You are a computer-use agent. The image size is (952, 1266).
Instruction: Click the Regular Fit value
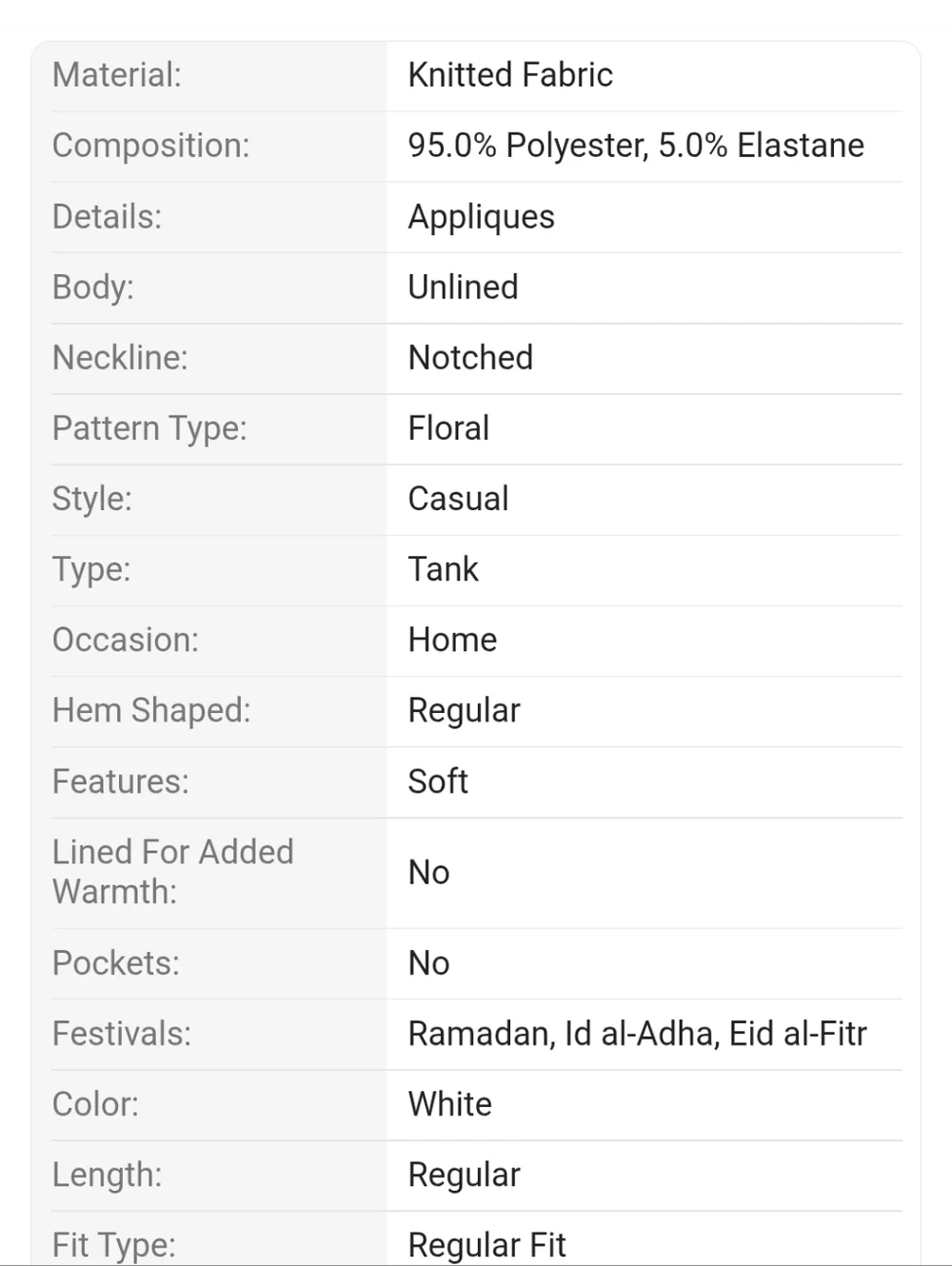tap(487, 1245)
